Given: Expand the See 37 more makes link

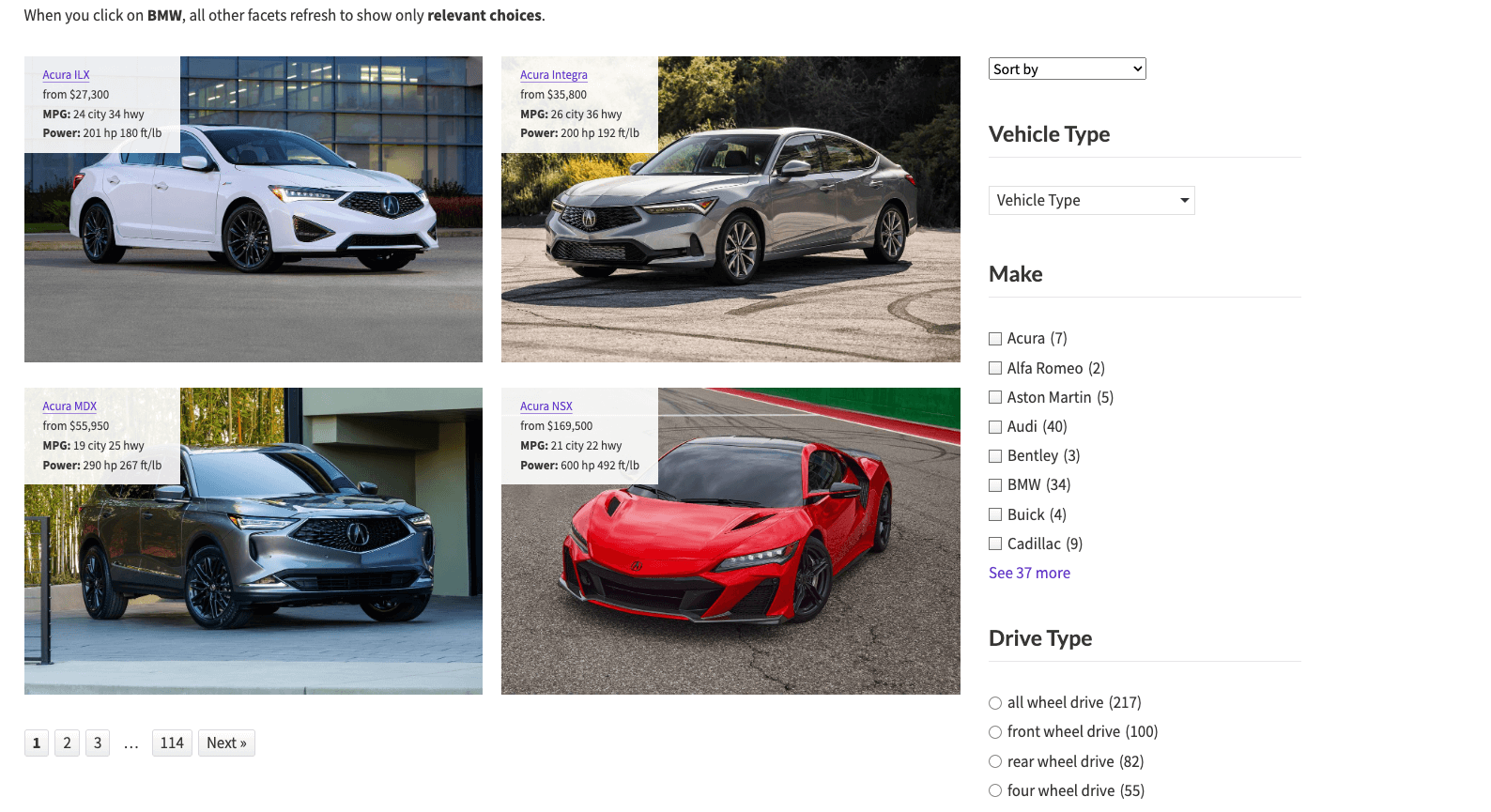Looking at the screenshot, I should pyautogui.click(x=1029, y=573).
